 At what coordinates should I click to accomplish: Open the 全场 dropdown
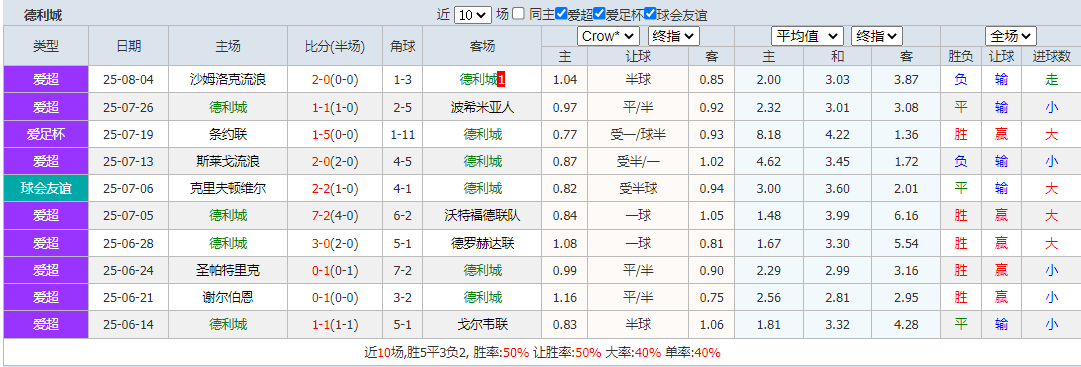[1011, 37]
